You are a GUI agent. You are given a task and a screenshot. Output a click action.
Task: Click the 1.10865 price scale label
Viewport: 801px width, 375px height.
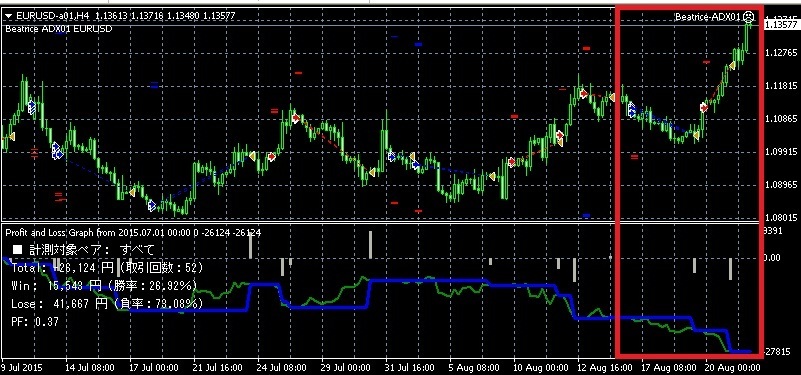tap(780, 119)
